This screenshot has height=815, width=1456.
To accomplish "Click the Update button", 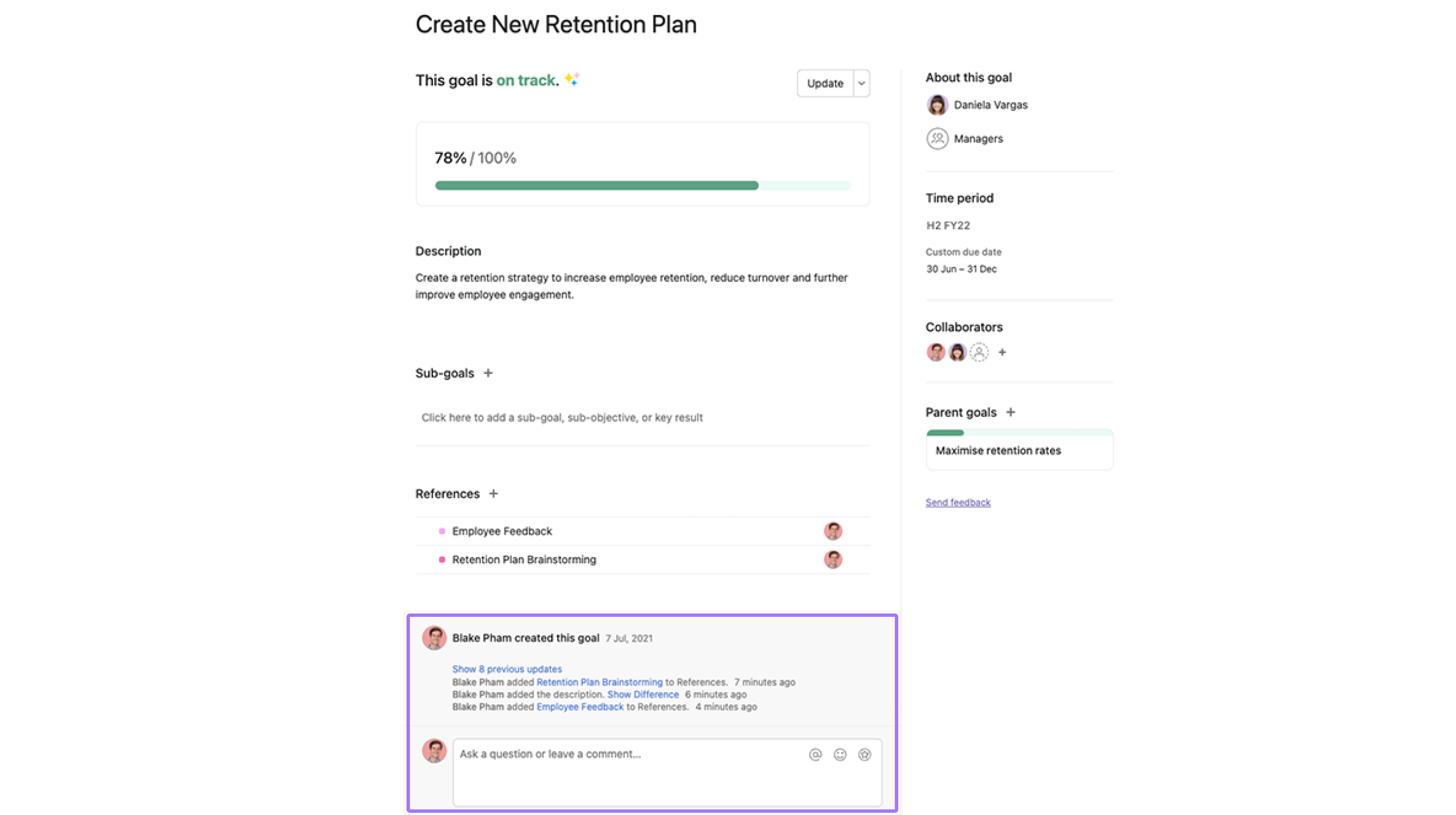I will coord(825,83).
